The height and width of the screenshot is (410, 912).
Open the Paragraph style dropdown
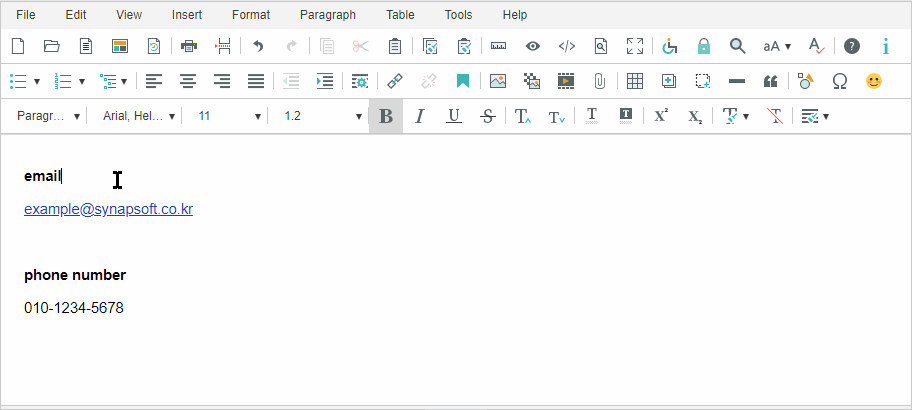pos(48,116)
